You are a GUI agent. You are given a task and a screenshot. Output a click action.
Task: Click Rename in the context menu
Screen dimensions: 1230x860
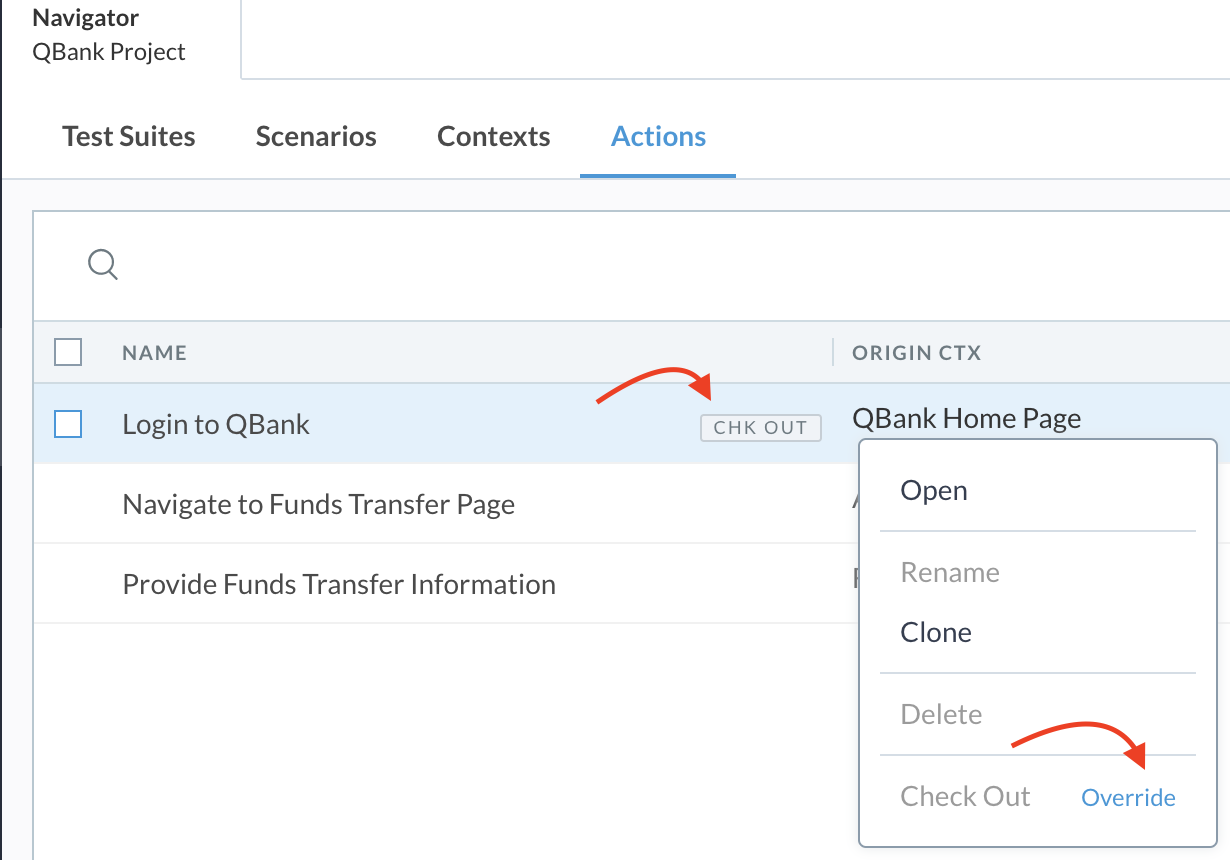950,572
